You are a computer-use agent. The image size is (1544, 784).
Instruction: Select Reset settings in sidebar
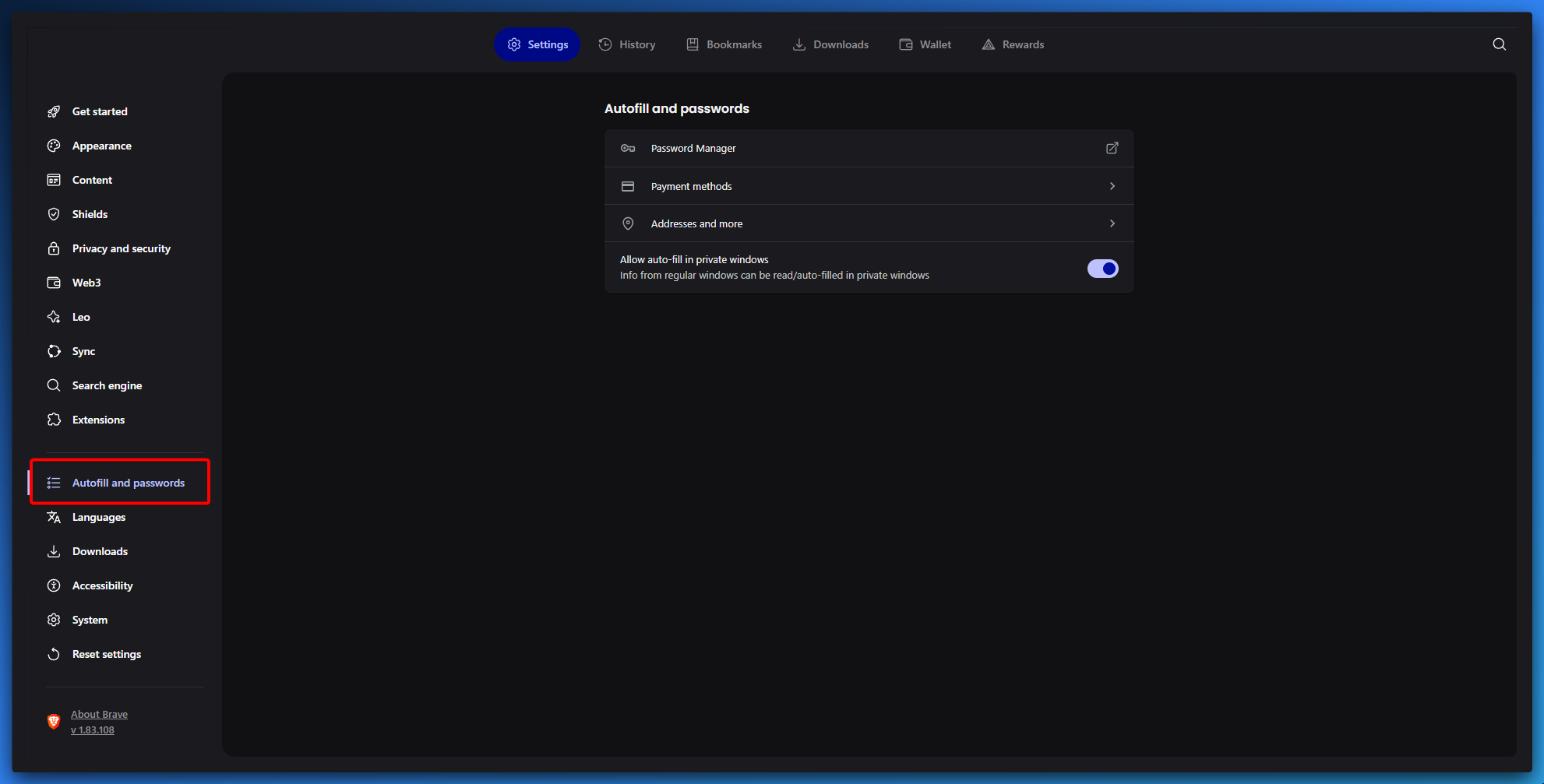[107, 654]
